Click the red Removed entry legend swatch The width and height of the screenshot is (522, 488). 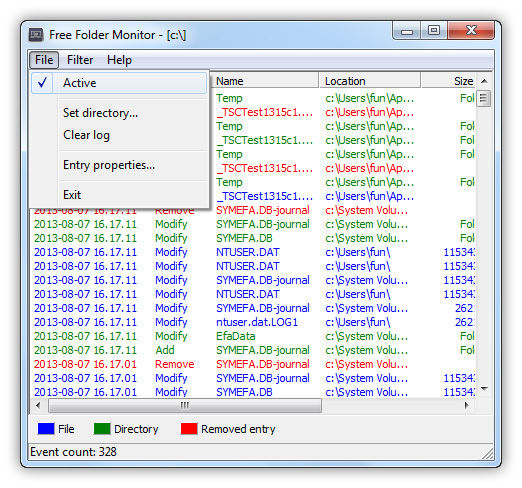pos(189,429)
